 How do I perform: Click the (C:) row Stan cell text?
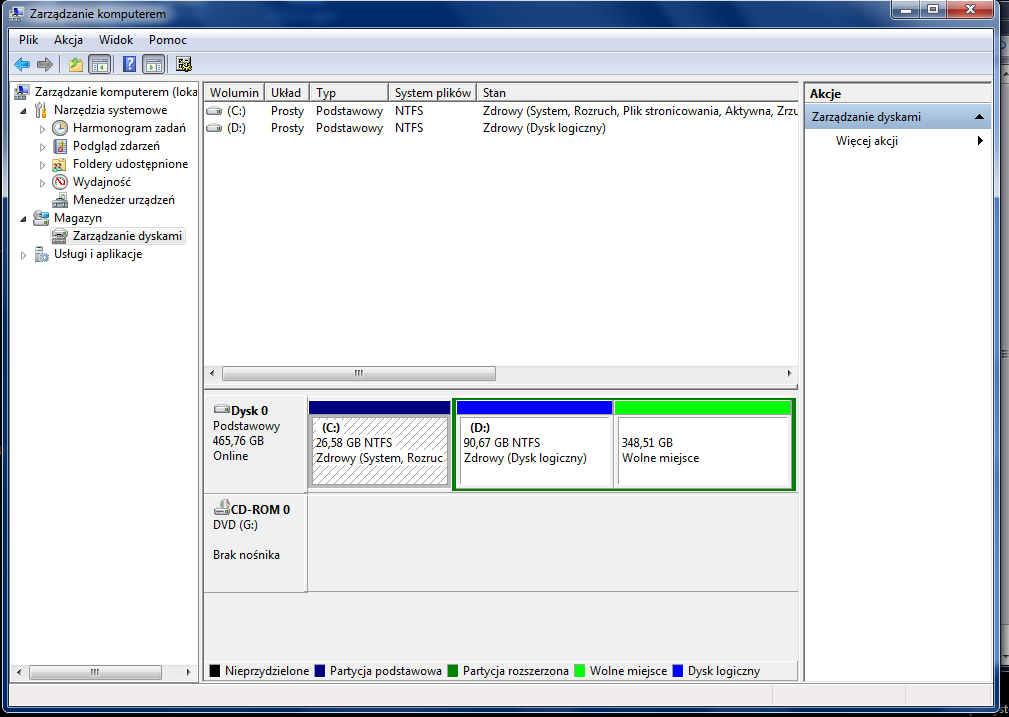(x=640, y=111)
